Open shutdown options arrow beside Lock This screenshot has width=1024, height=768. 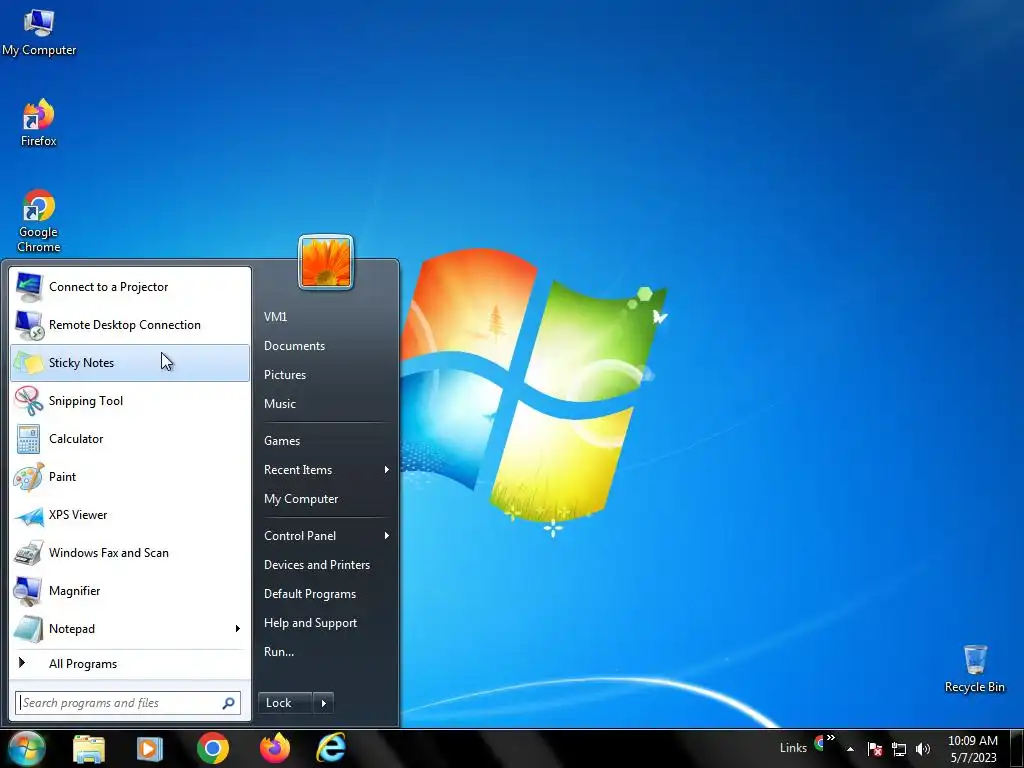coord(323,703)
